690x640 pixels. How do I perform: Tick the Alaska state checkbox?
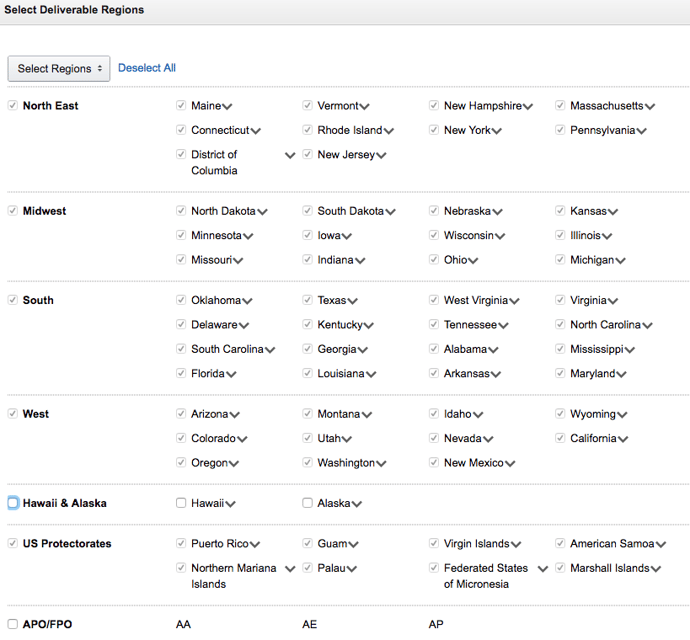point(308,503)
